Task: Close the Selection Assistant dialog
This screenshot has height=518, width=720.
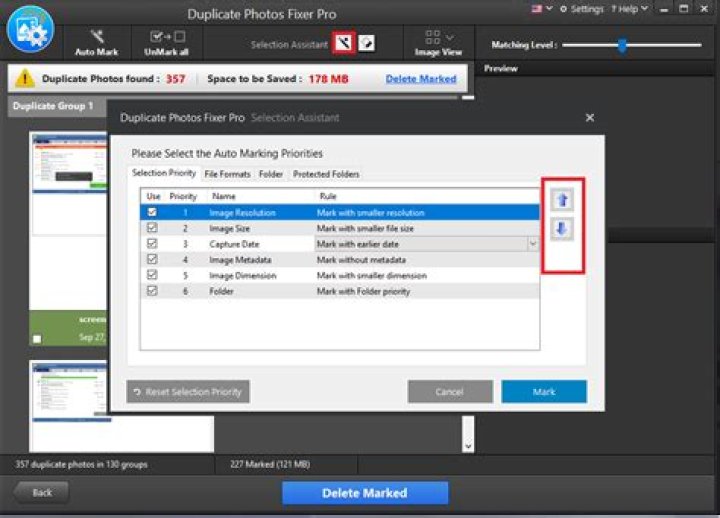Action: tap(590, 118)
